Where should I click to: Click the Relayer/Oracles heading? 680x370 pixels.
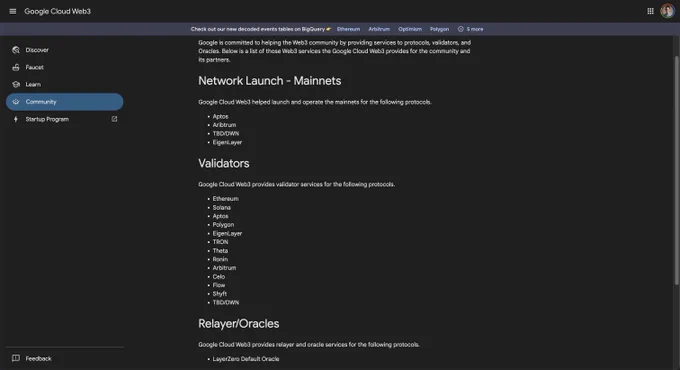[239, 324]
